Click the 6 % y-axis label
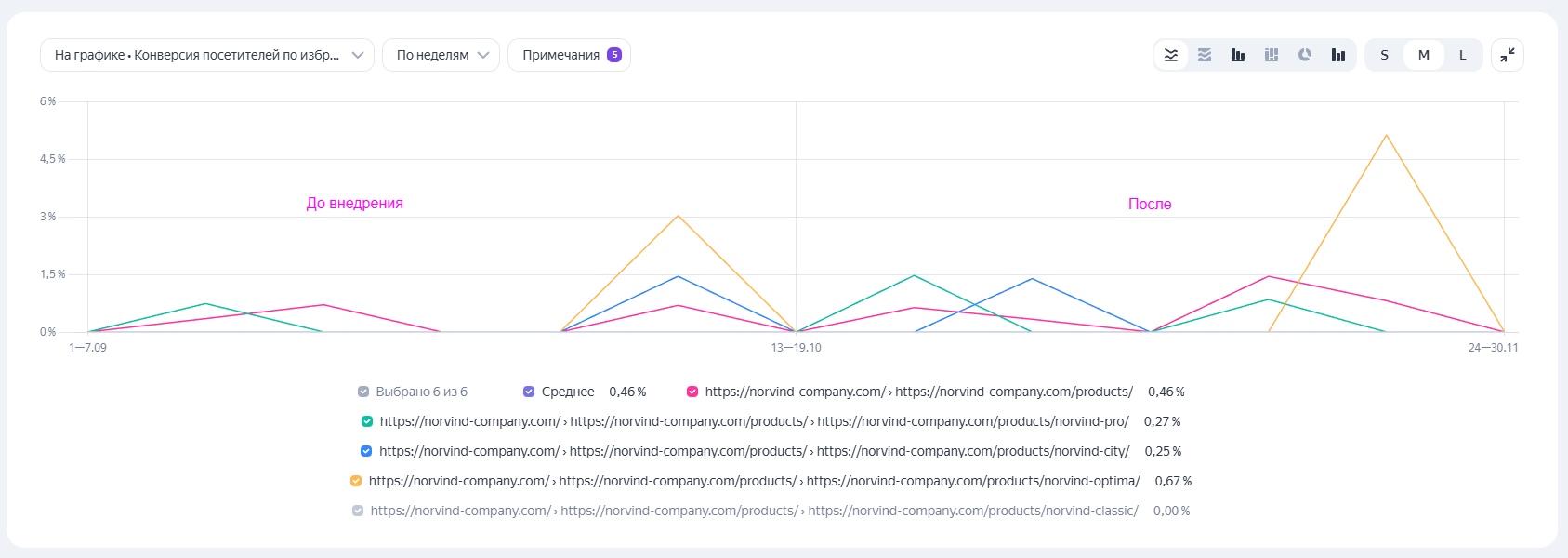 click(x=48, y=101)
